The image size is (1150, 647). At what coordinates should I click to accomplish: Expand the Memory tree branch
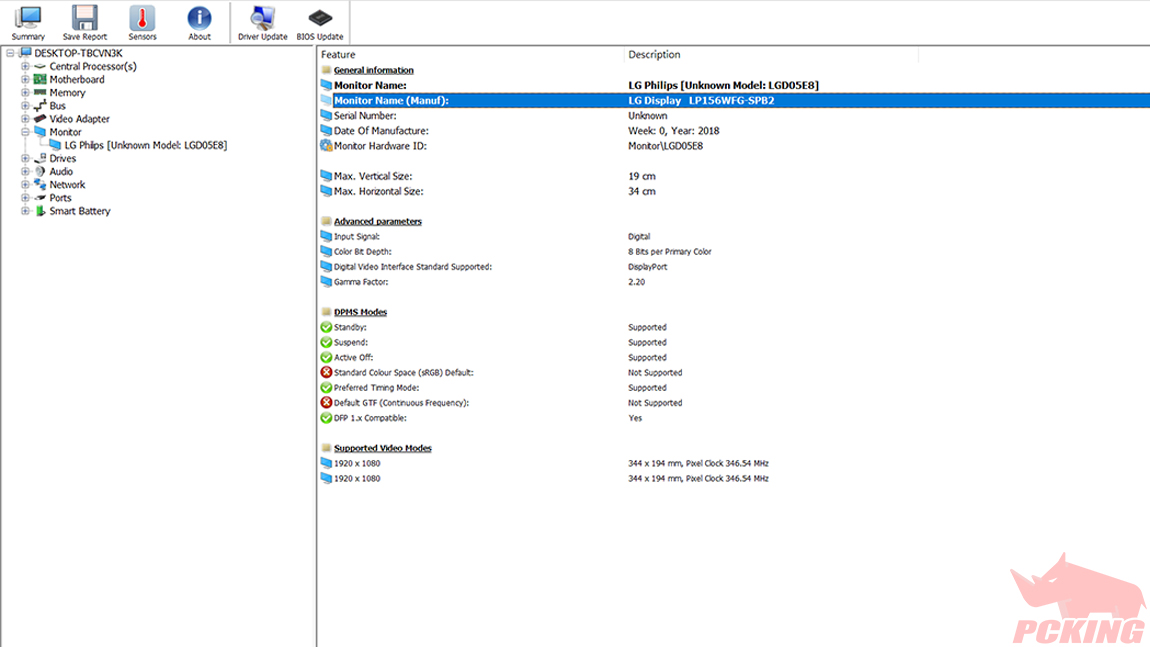click(25, 93)
